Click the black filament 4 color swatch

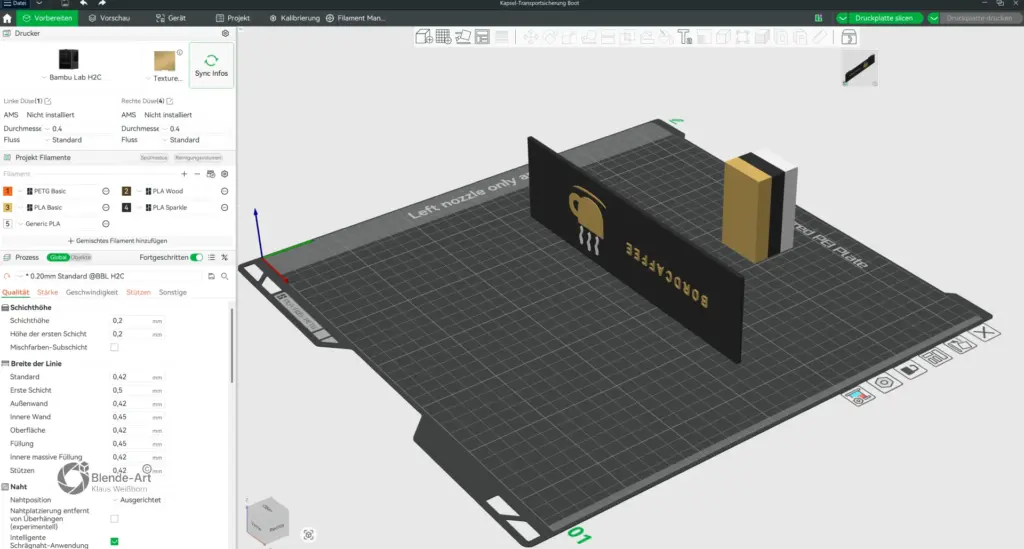[x=126, y=208]
